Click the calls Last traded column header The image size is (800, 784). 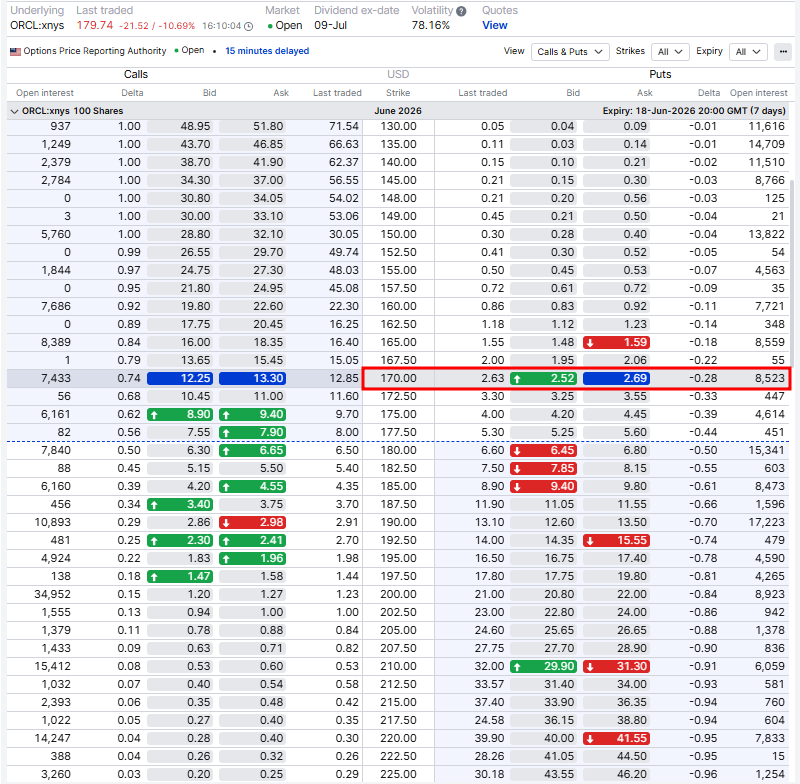coord(337,93)
